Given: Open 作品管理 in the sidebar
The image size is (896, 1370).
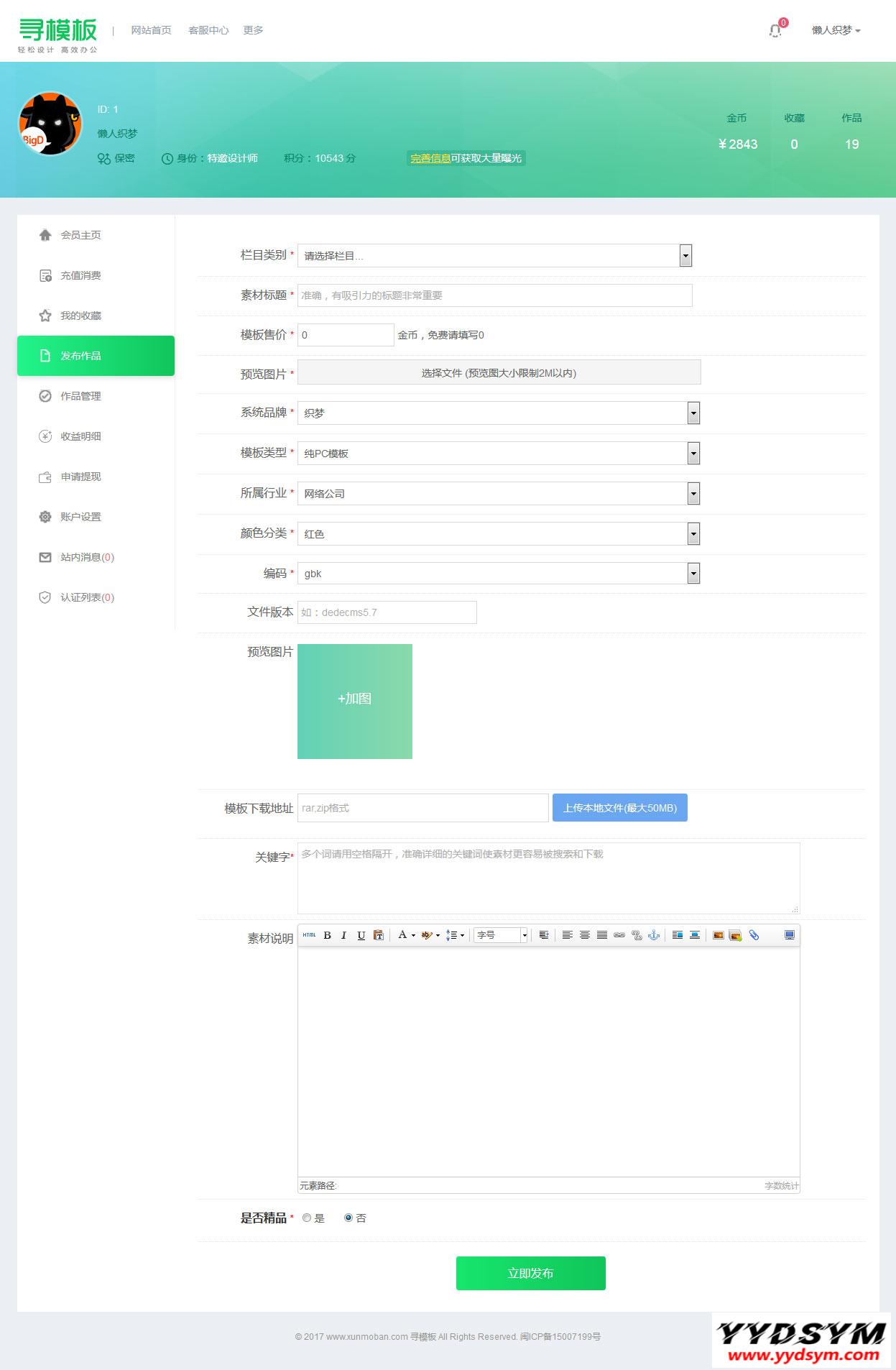Looking at the screenshot, I should tap(80, 396).
